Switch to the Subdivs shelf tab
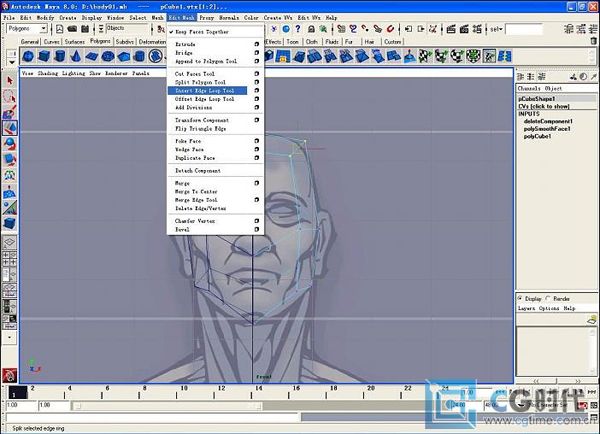Screen dimensions: 600x434 pyautogui.click(x=124, y=42)
